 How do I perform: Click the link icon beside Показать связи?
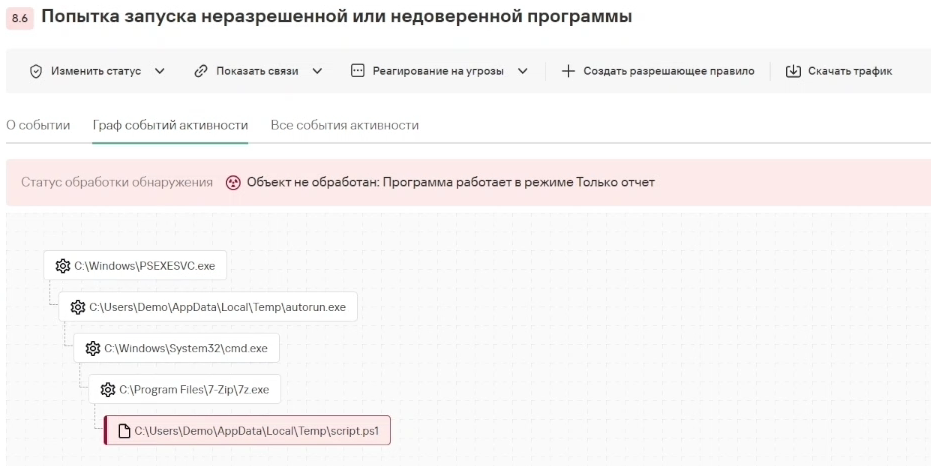200,71
